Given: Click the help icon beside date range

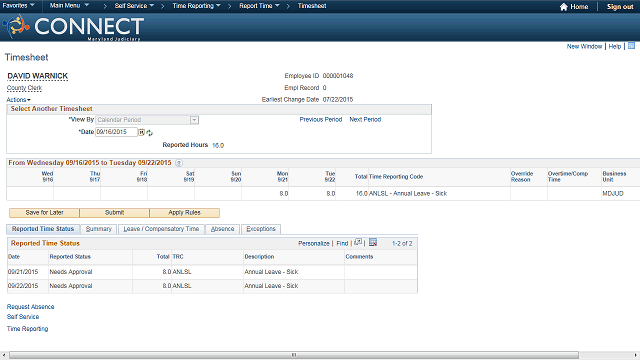Looking at the screenshot, I should click(x=179, y=163).
